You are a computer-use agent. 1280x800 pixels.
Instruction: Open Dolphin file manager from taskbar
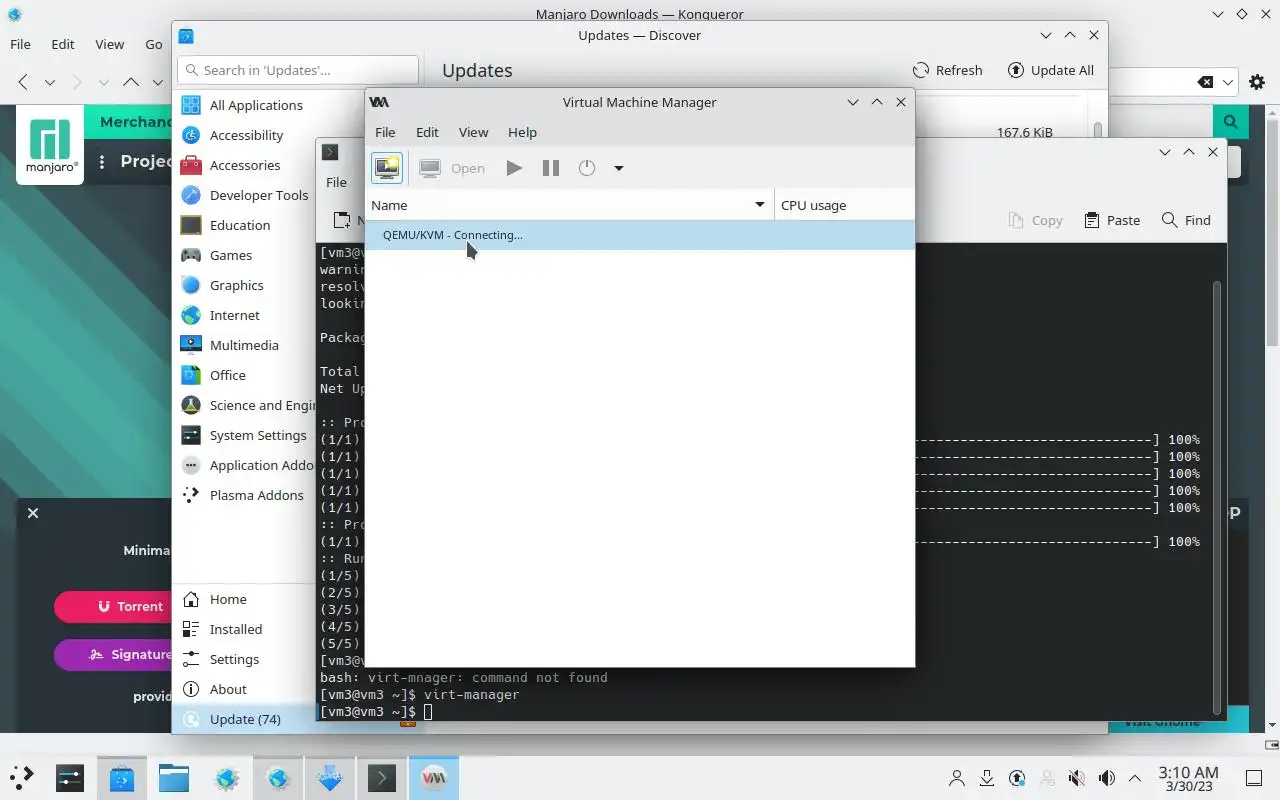pos(174,777)
